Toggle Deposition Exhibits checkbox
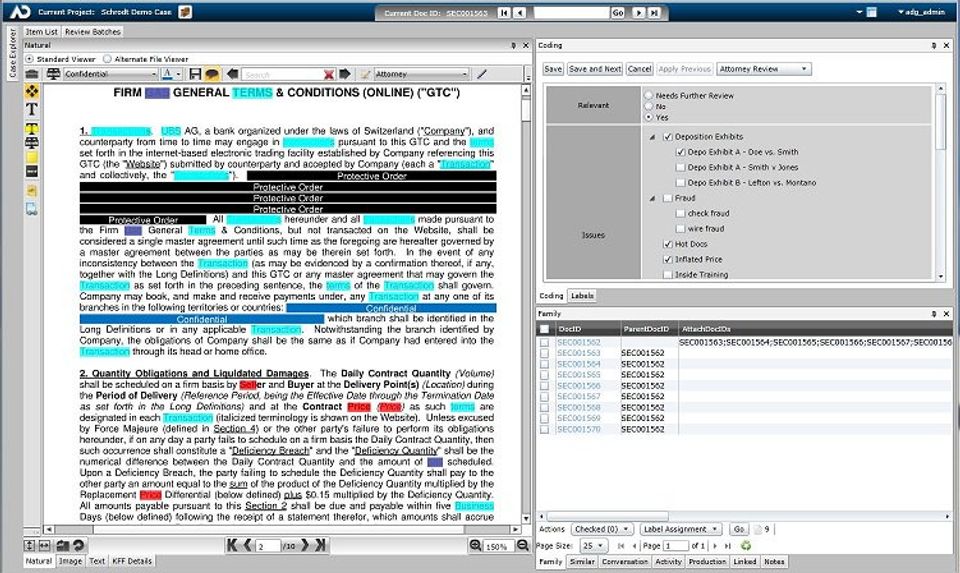960x573 pixels. pyautogui.click(x=668, y=137)
